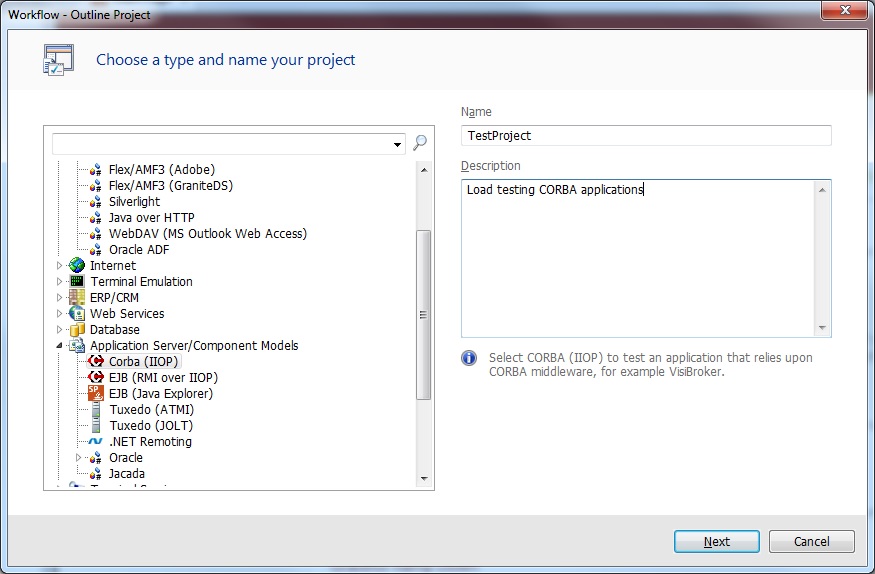Expand the Internet tree node
Viewport: 875px width, 574px height.
(x=60, y=266)
